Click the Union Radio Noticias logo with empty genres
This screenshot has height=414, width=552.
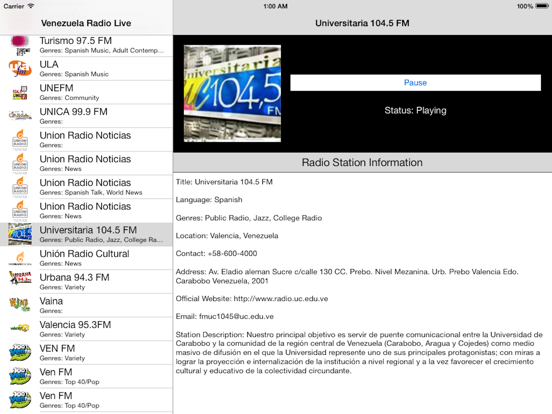coord(20,139)
